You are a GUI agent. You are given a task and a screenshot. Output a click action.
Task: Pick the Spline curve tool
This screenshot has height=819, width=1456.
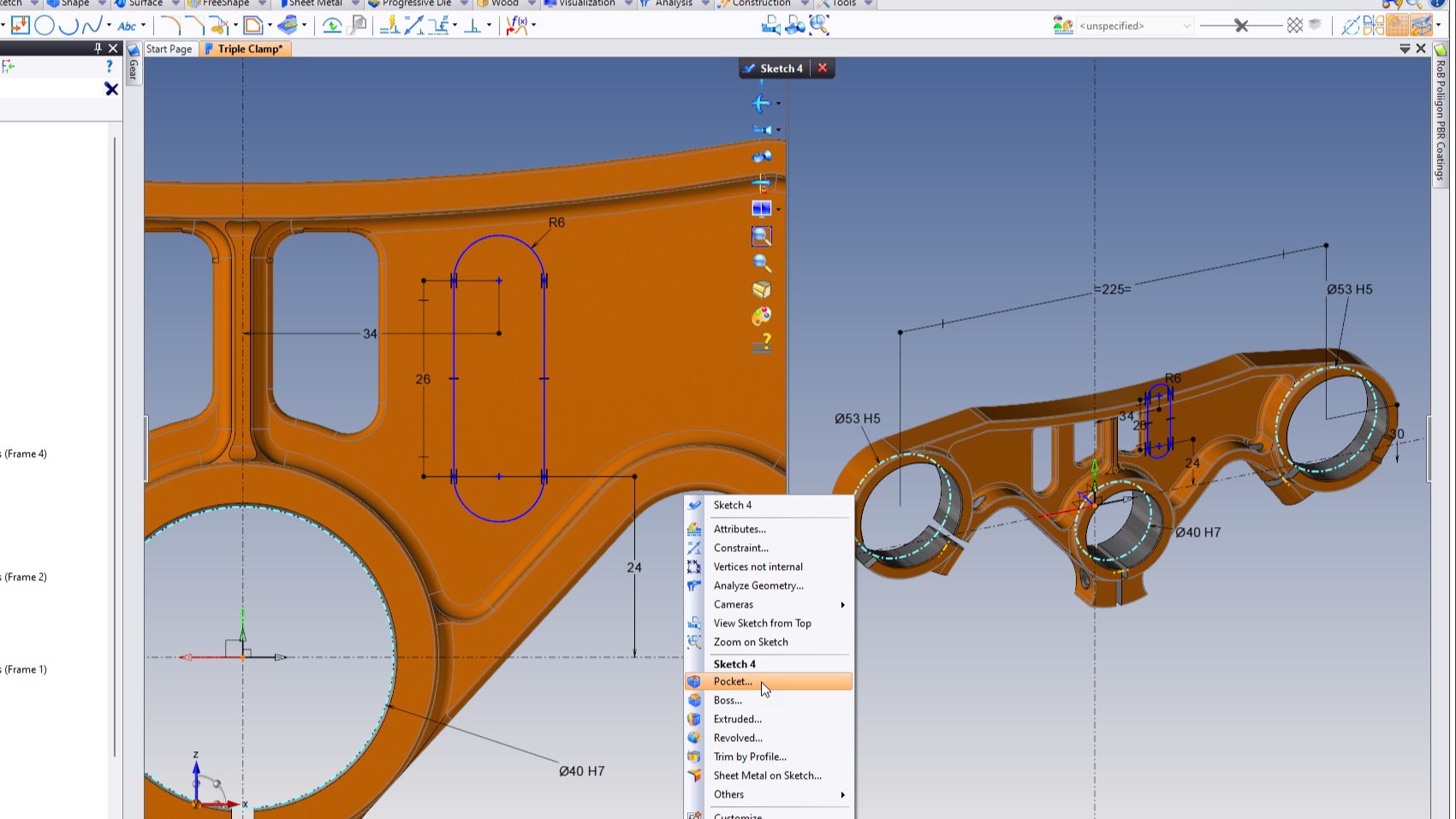(92, 26)
